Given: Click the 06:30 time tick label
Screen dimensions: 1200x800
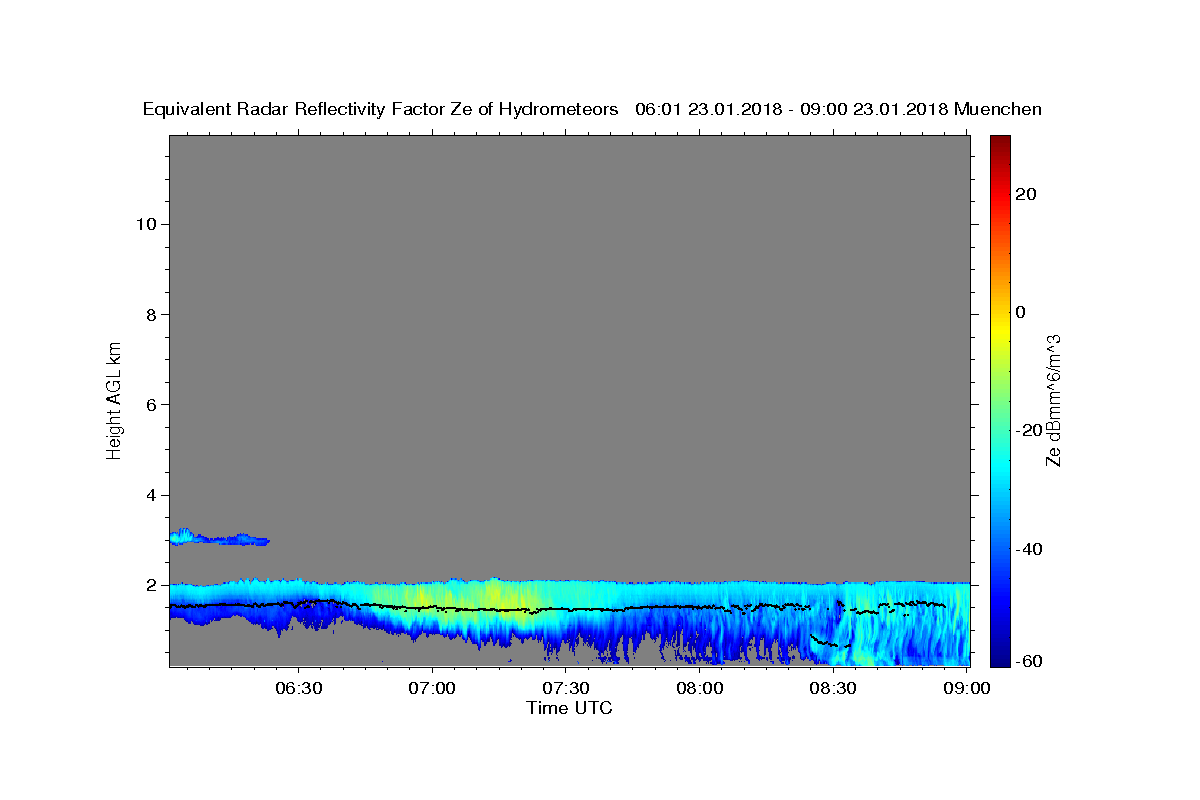Looking at the screenshot, I should point(299,688).
